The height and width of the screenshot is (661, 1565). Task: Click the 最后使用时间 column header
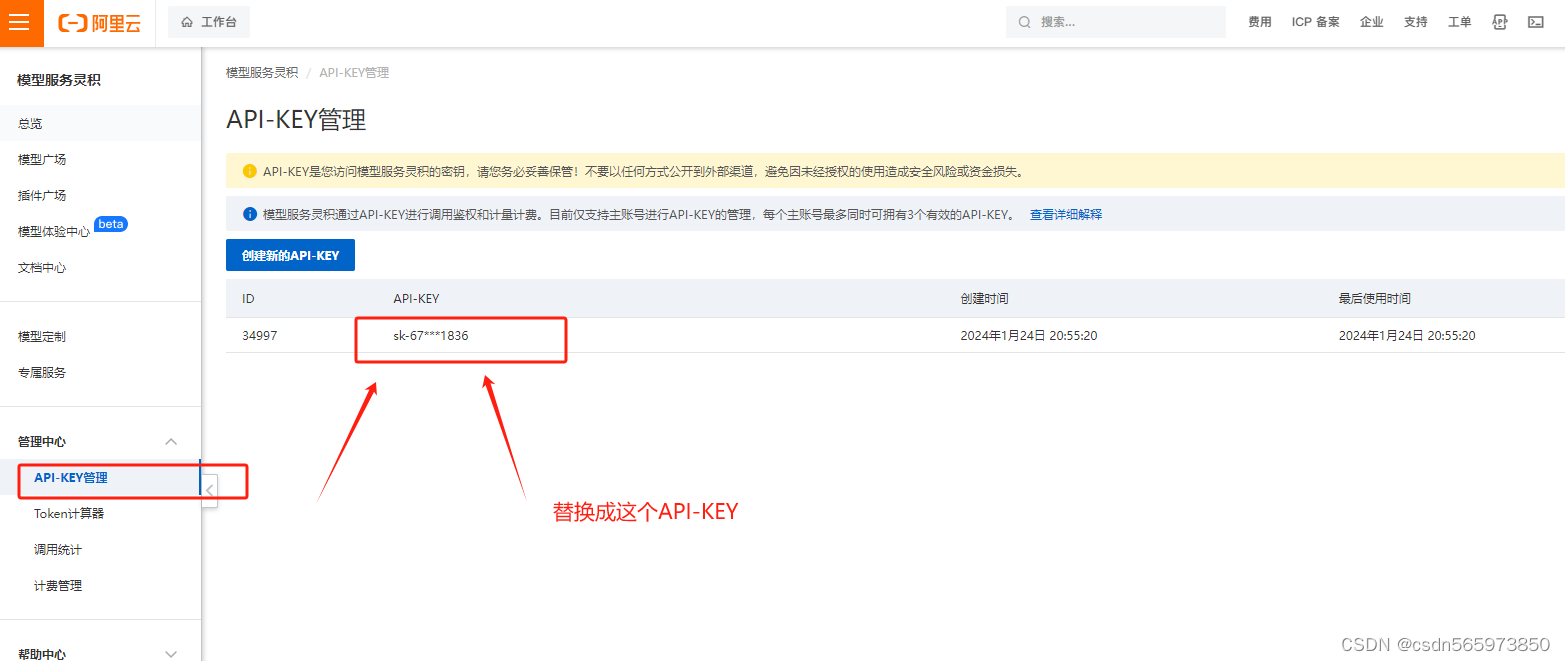1375,299
